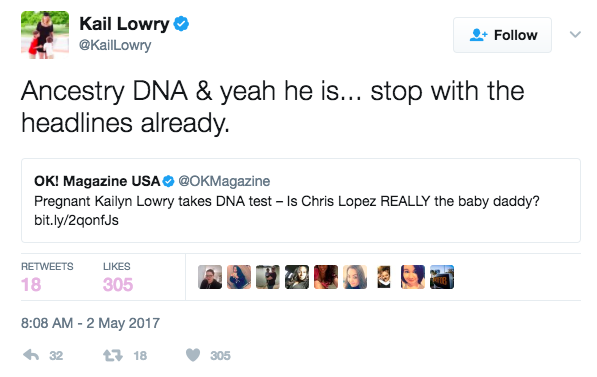Image resolution: width=597 pixels, height=377 pixels.
Task: Click the Kail Lowry display name
Action: click(124, 24)
